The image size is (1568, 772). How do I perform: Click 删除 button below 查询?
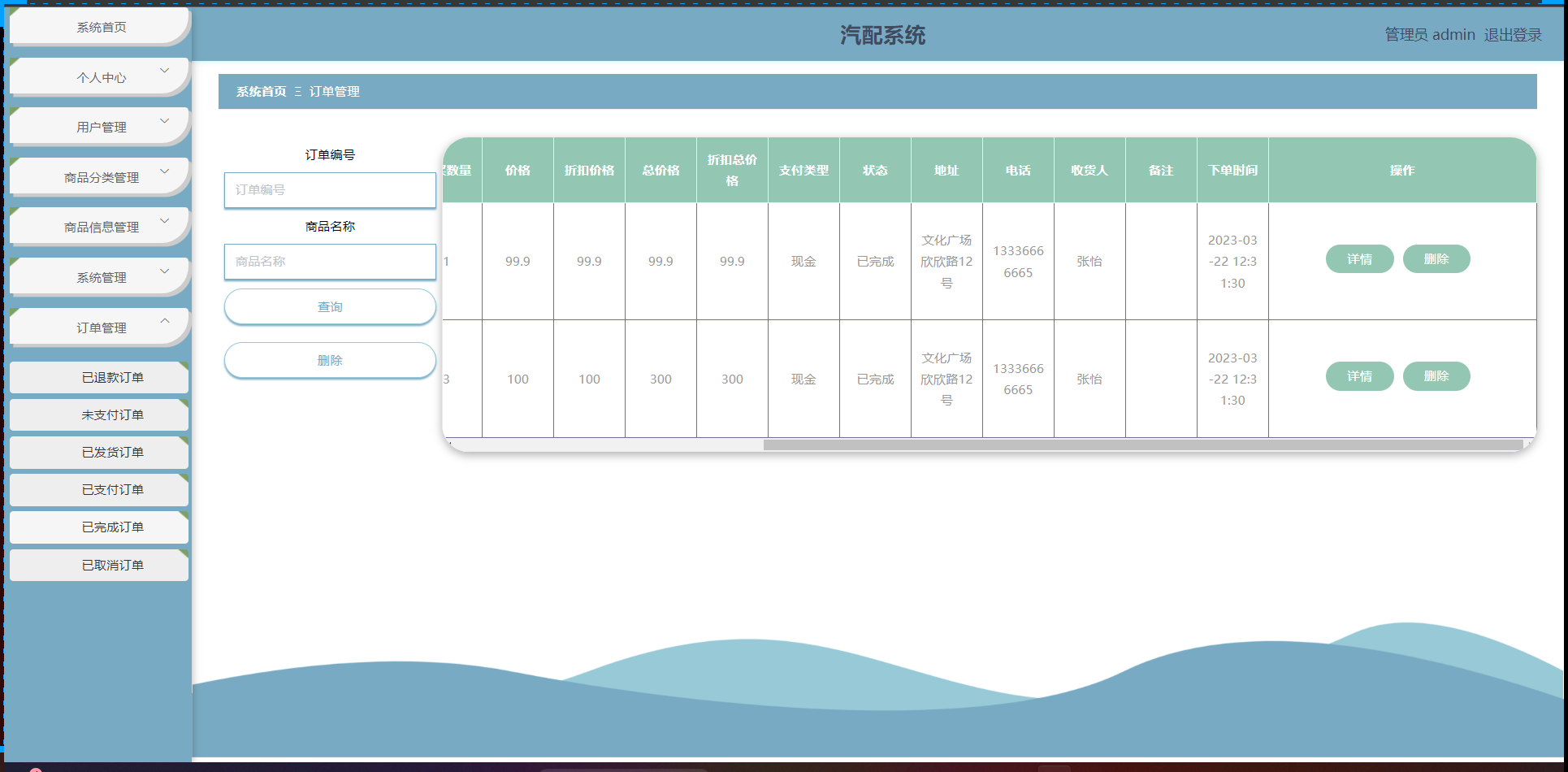click(x=330, y=361)
